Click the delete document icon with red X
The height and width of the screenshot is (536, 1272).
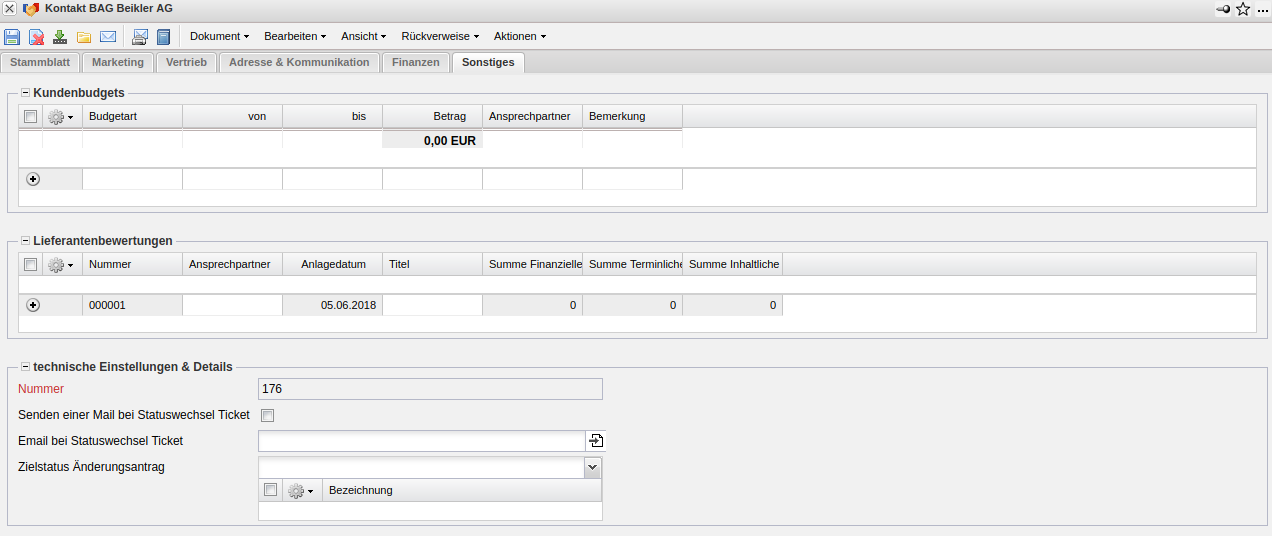tap(36, 37)
